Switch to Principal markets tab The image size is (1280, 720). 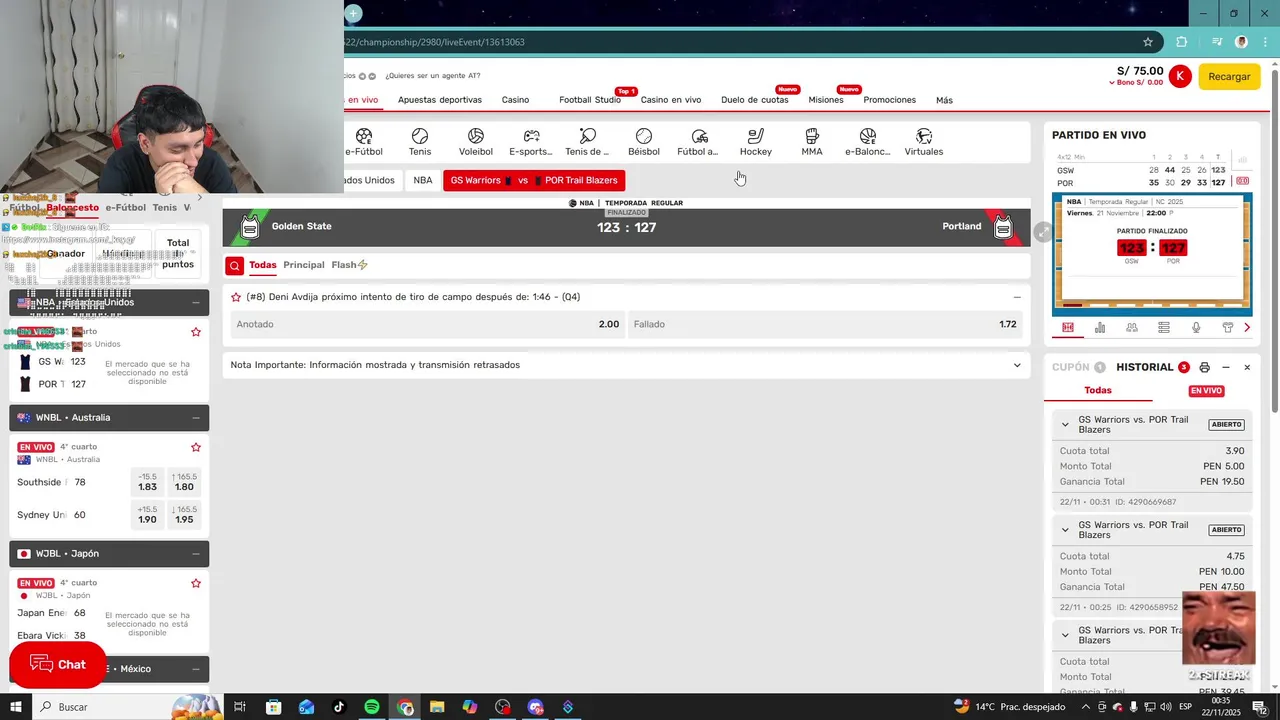(x=304, y=265)
